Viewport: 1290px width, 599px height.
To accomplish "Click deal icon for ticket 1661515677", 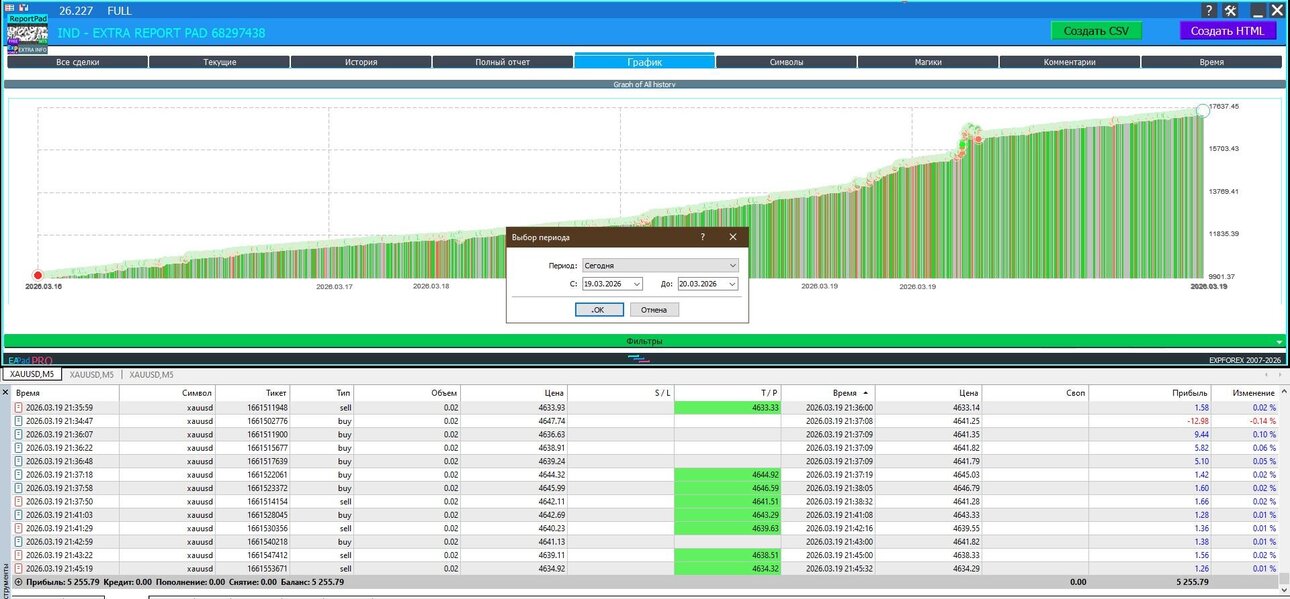I will (19, 447).
